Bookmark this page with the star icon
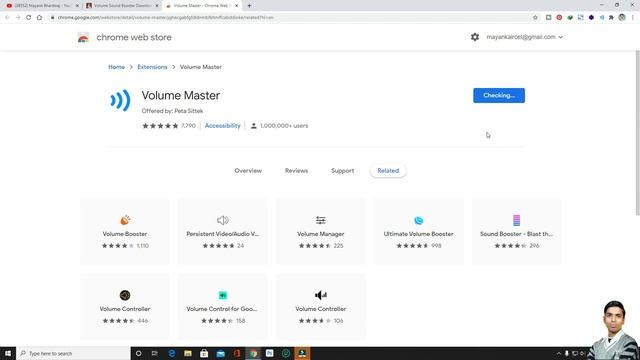 tap(535, 18)
